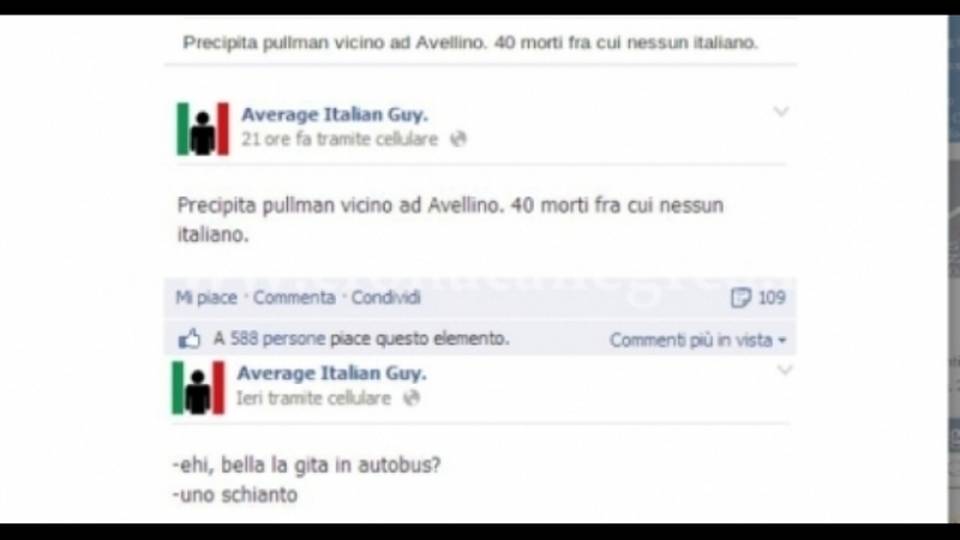The width and height of the screenshot is (960, 540).
Task: Click the 109 shares count
Action: coord(771,298)
